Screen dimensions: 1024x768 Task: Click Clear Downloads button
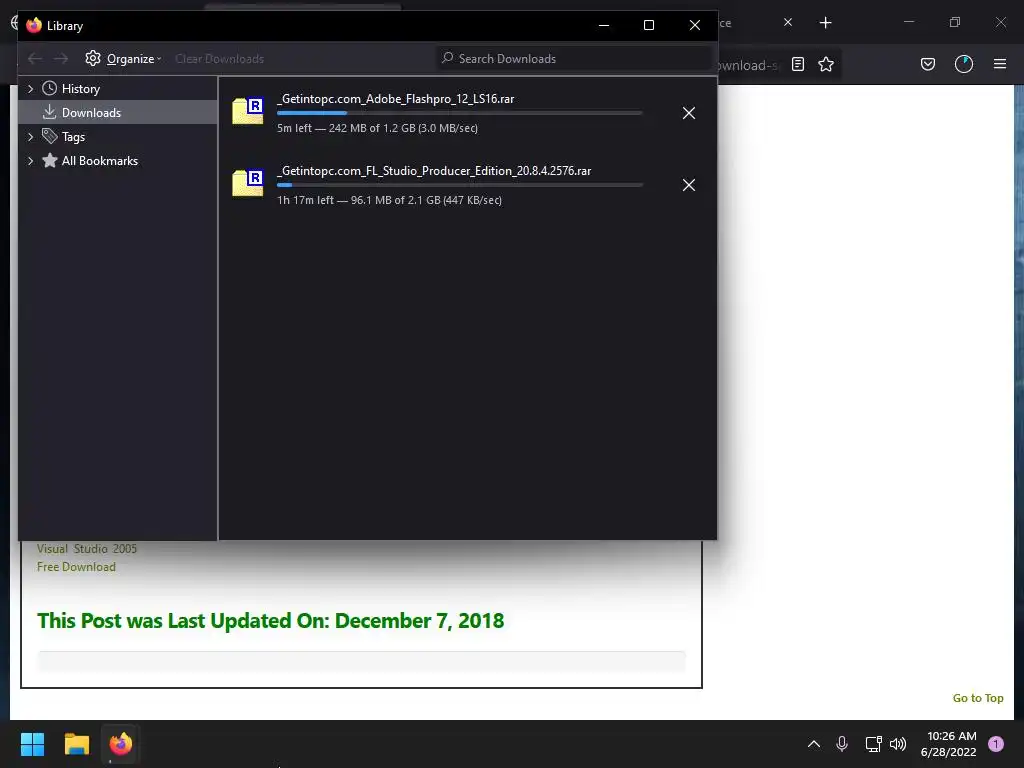tap(219, 59)
